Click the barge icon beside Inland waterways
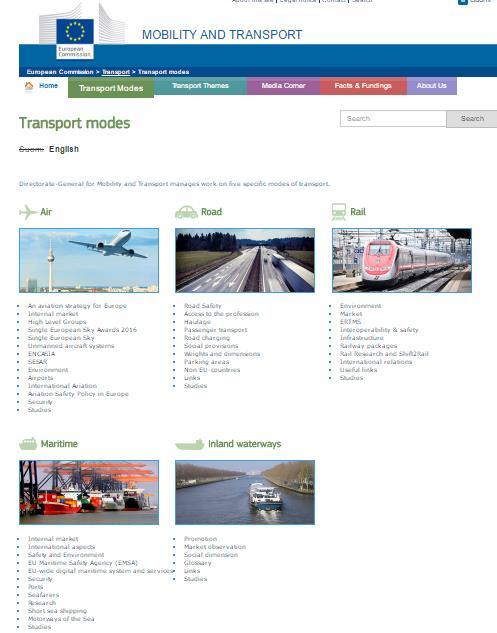The image size is (497, 633). point(189,444)
